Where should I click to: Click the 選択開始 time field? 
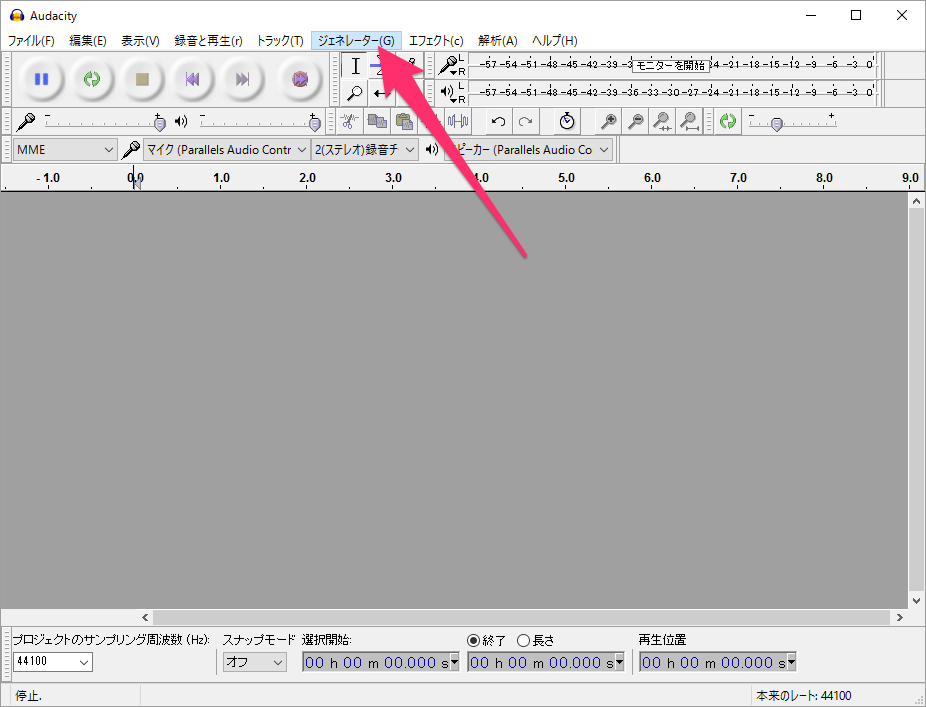tap(380, 662)
